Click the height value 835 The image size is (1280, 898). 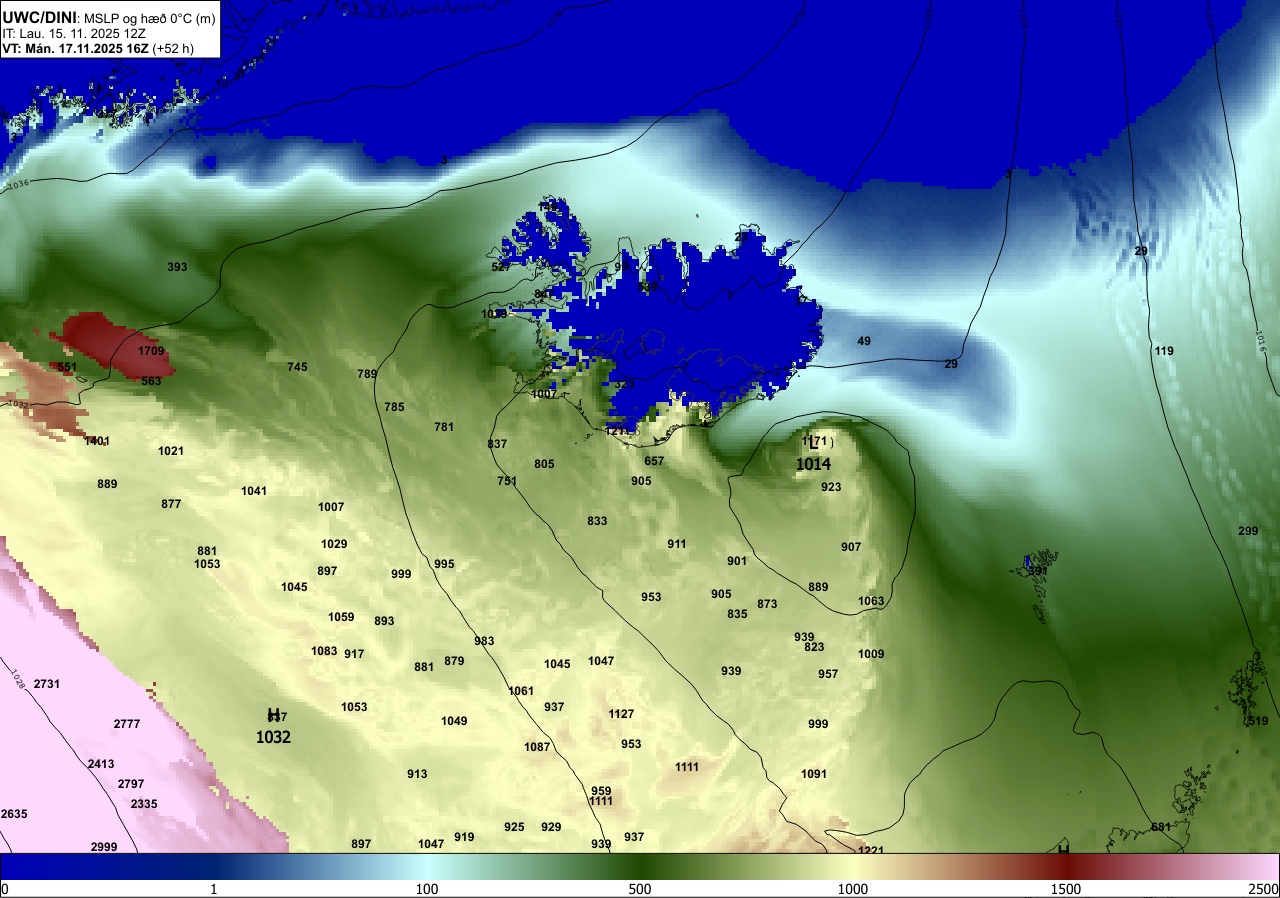(737, 614)
